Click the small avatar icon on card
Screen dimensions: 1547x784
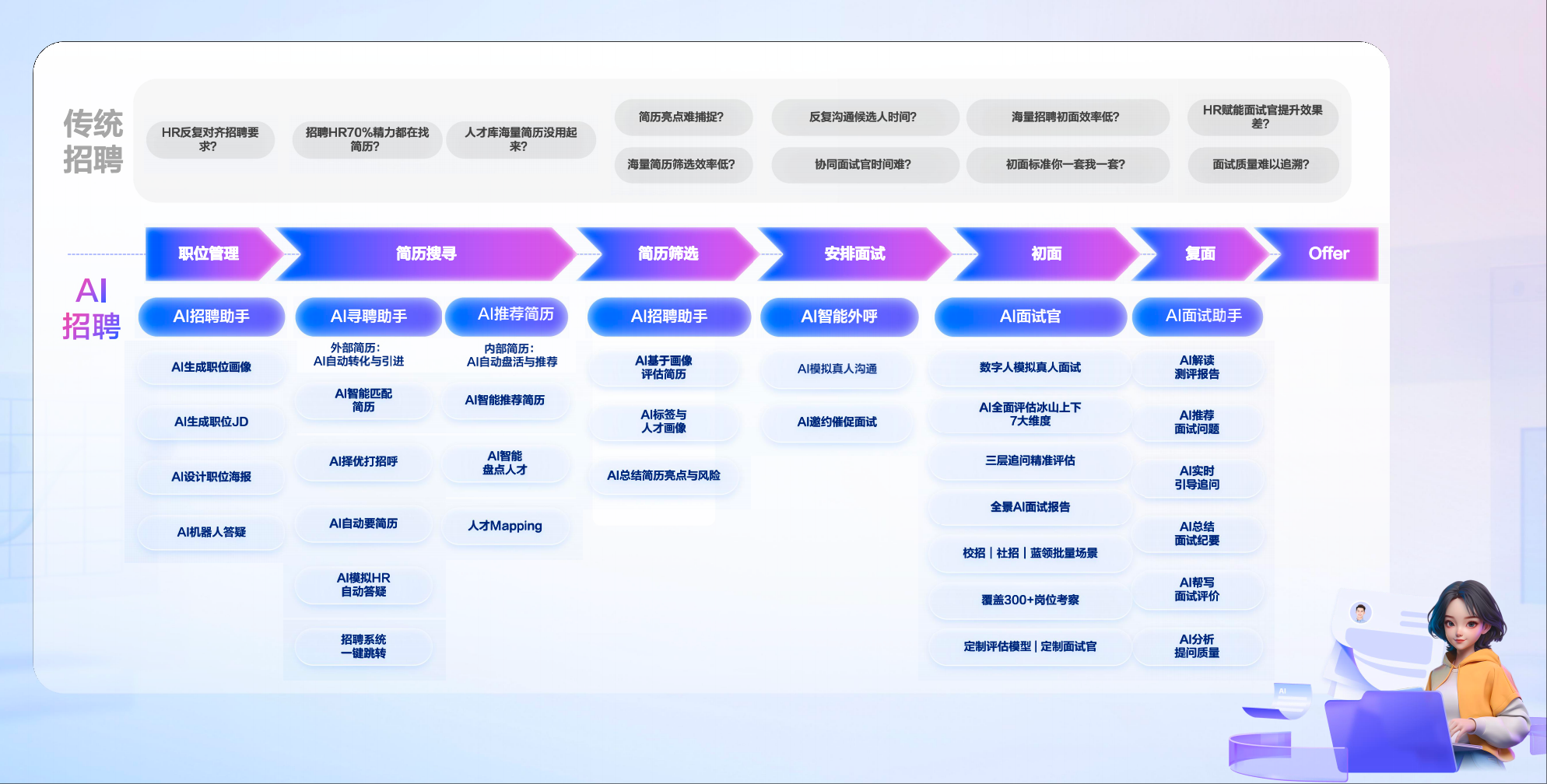pos(1360,613)
